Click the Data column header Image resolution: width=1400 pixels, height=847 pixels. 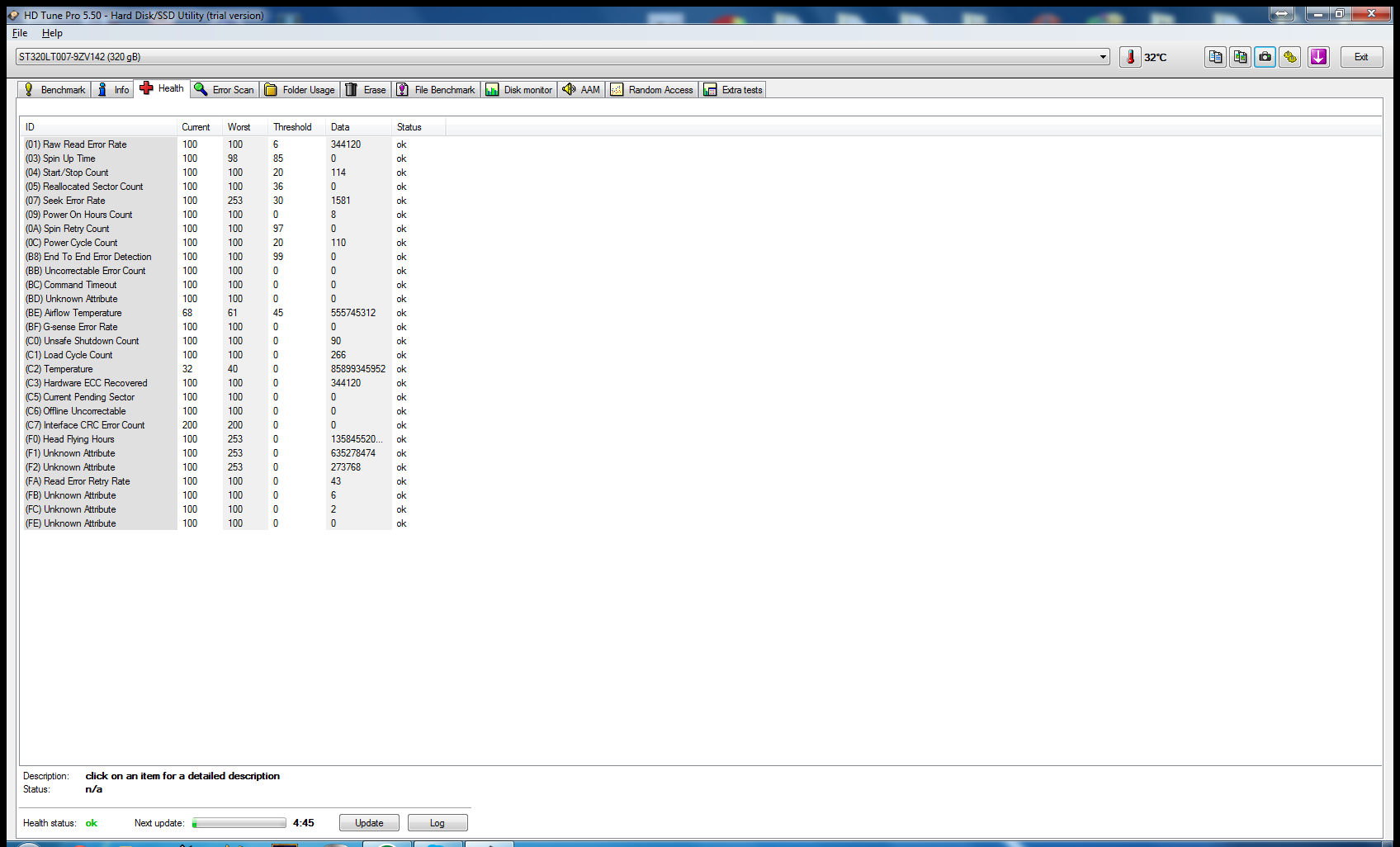point(359,127)
